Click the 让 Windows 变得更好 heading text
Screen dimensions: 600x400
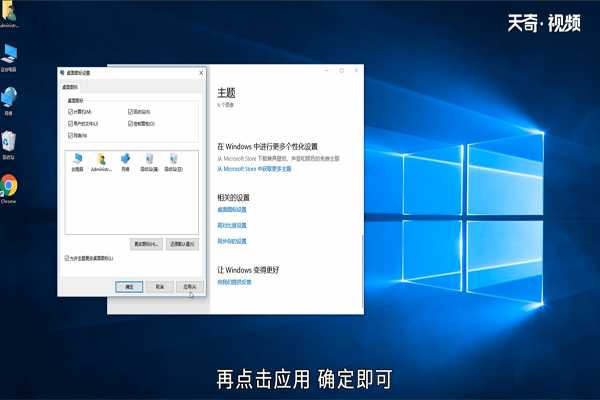pos(248,270)
